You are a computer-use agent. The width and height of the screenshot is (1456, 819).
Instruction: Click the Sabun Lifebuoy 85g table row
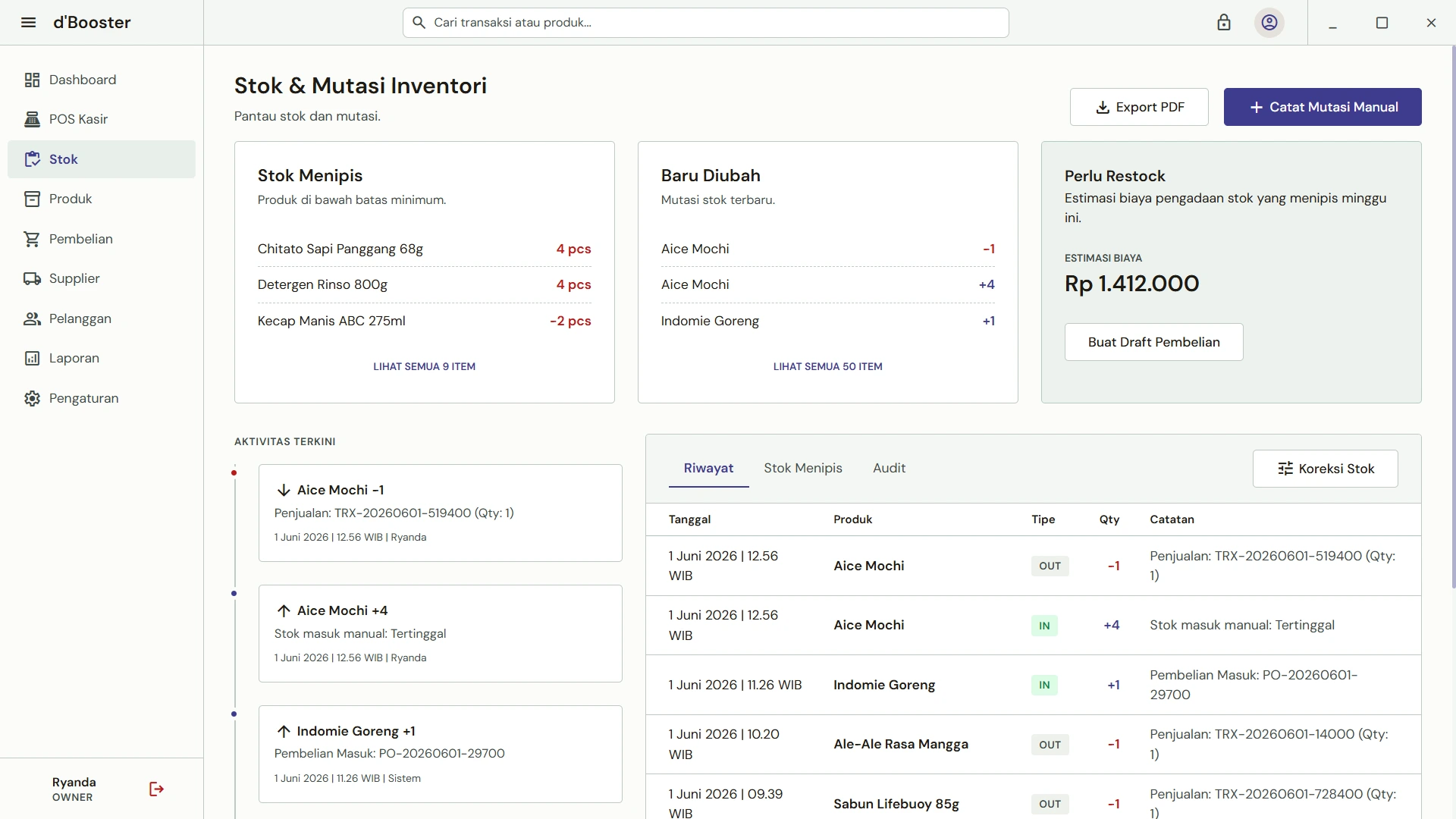tap(1033, 798)
